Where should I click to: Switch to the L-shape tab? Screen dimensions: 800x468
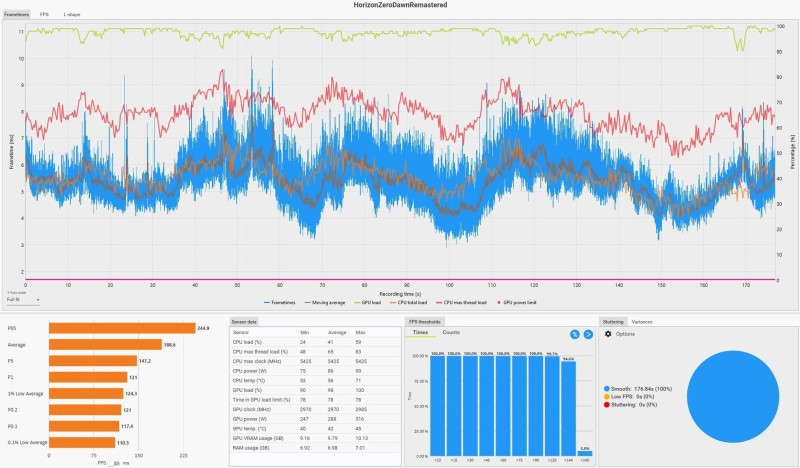tap(72, 14)
